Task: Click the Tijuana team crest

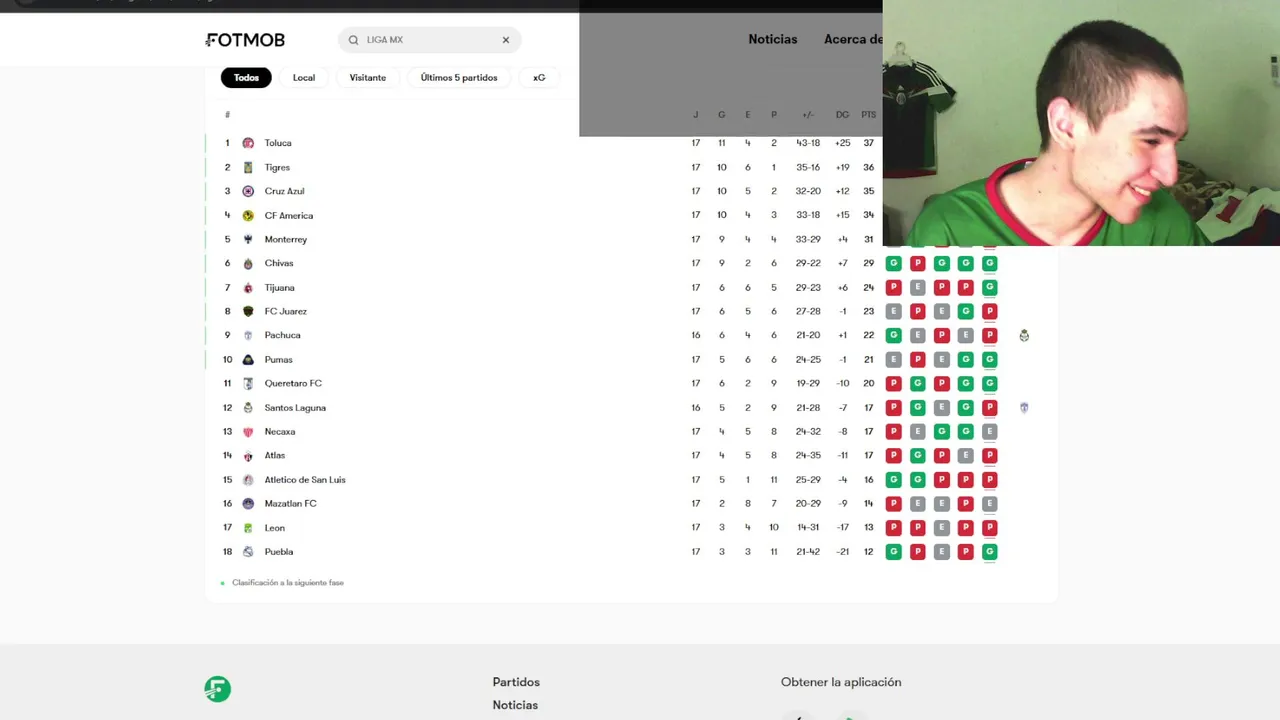Action: [248, 287]
